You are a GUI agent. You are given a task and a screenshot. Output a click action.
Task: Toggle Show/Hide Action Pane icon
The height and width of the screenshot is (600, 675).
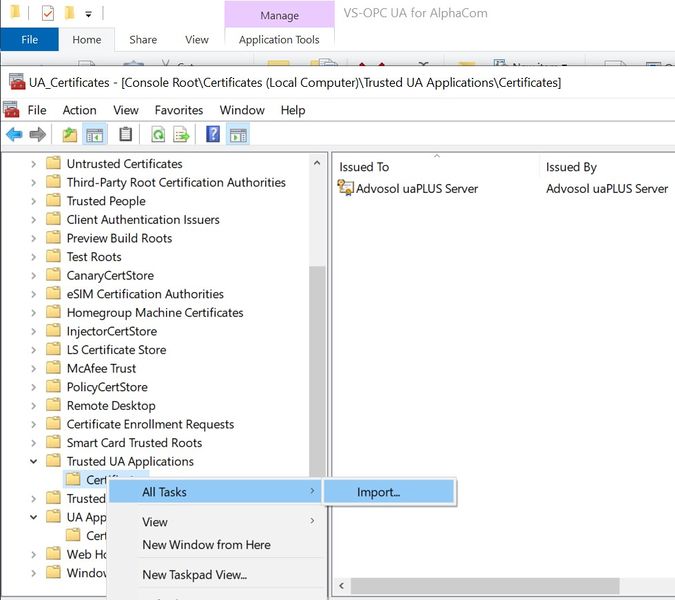point(238,135)
